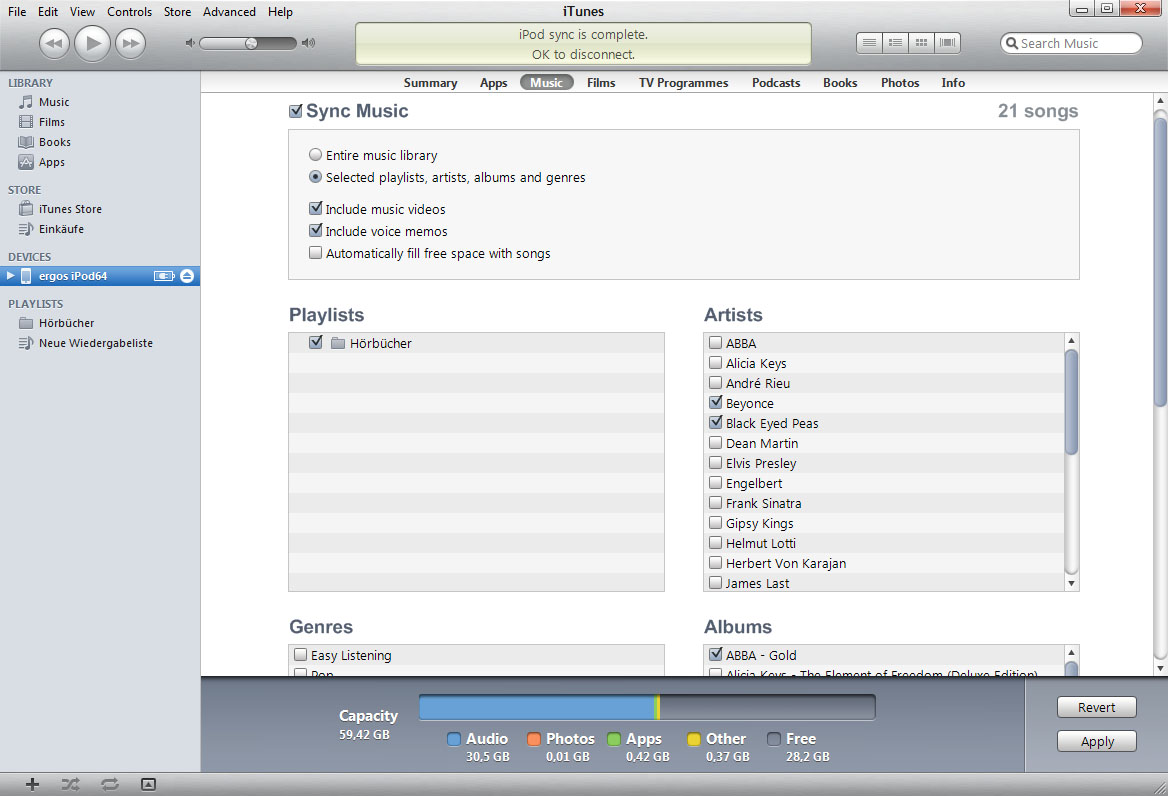The width and height of the screenshot is (1168, 796).
Task: Uncheck Black Eyed Peas artist
Action: pos(716,423)
